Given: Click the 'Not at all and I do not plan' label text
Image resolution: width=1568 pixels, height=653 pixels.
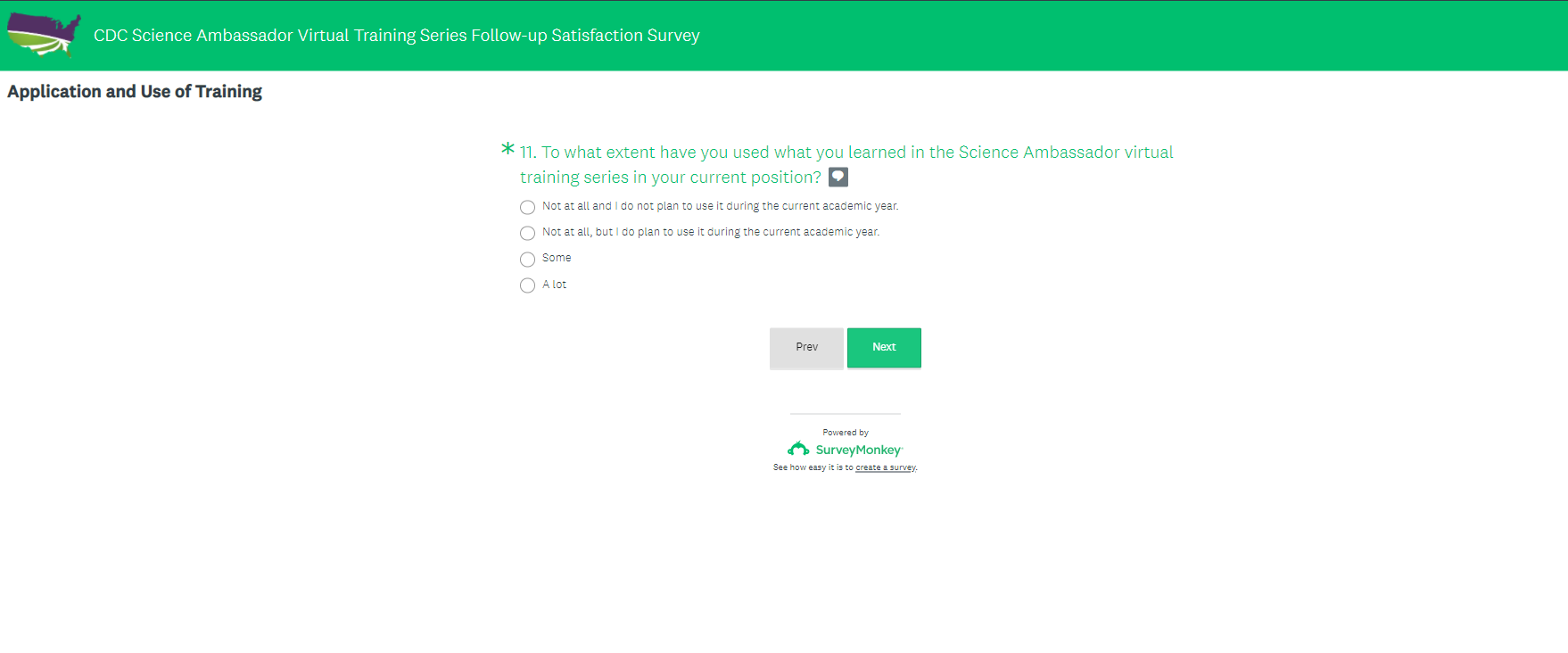Looking at the screenshot, I should tap(720, 206).
